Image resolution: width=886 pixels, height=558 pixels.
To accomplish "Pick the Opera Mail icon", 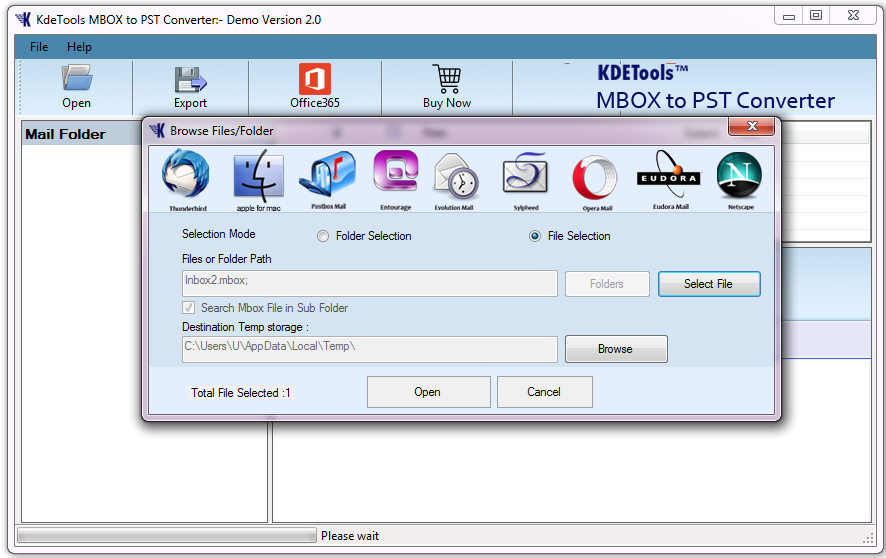I will [x=596, y=177].
